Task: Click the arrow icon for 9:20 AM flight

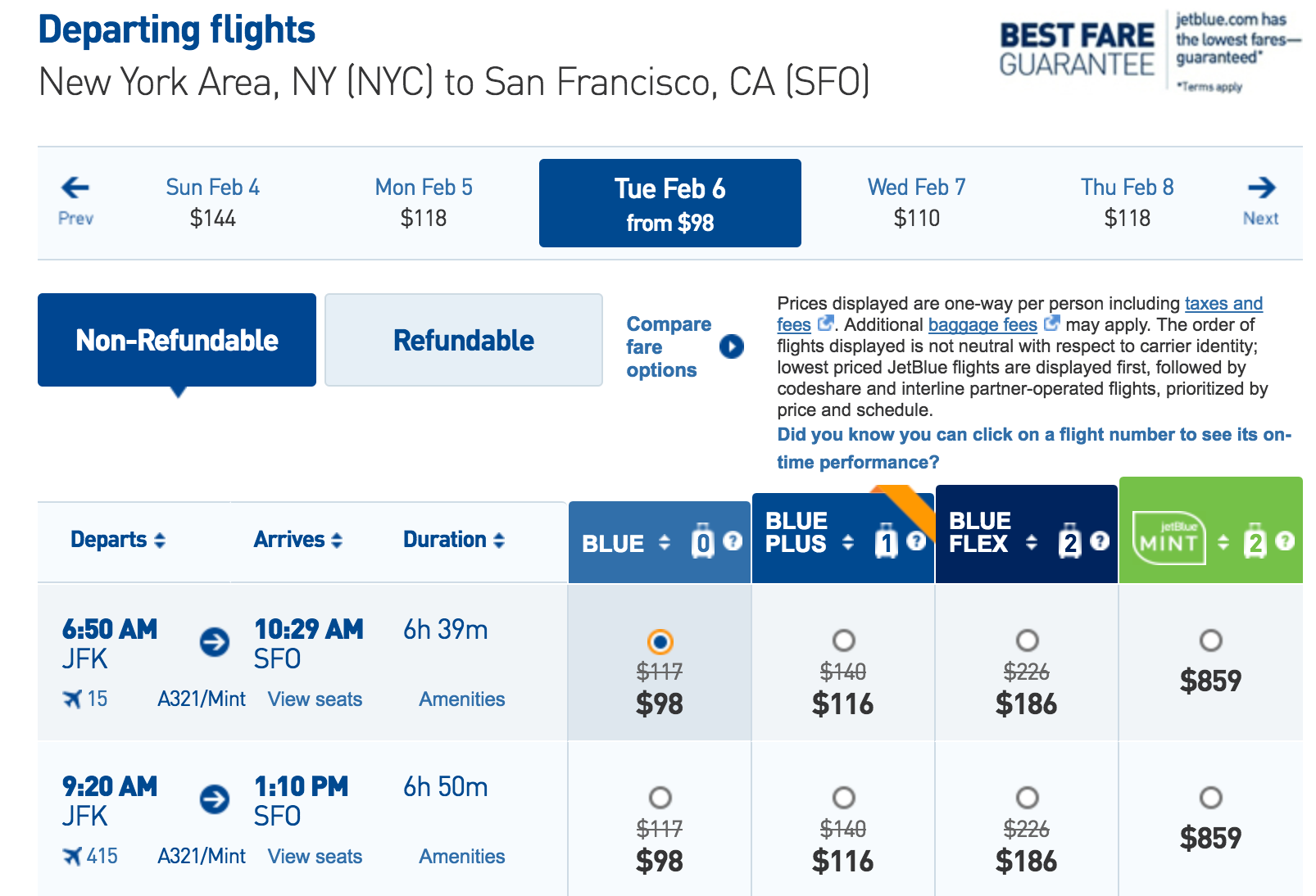Action: (215, 799)
